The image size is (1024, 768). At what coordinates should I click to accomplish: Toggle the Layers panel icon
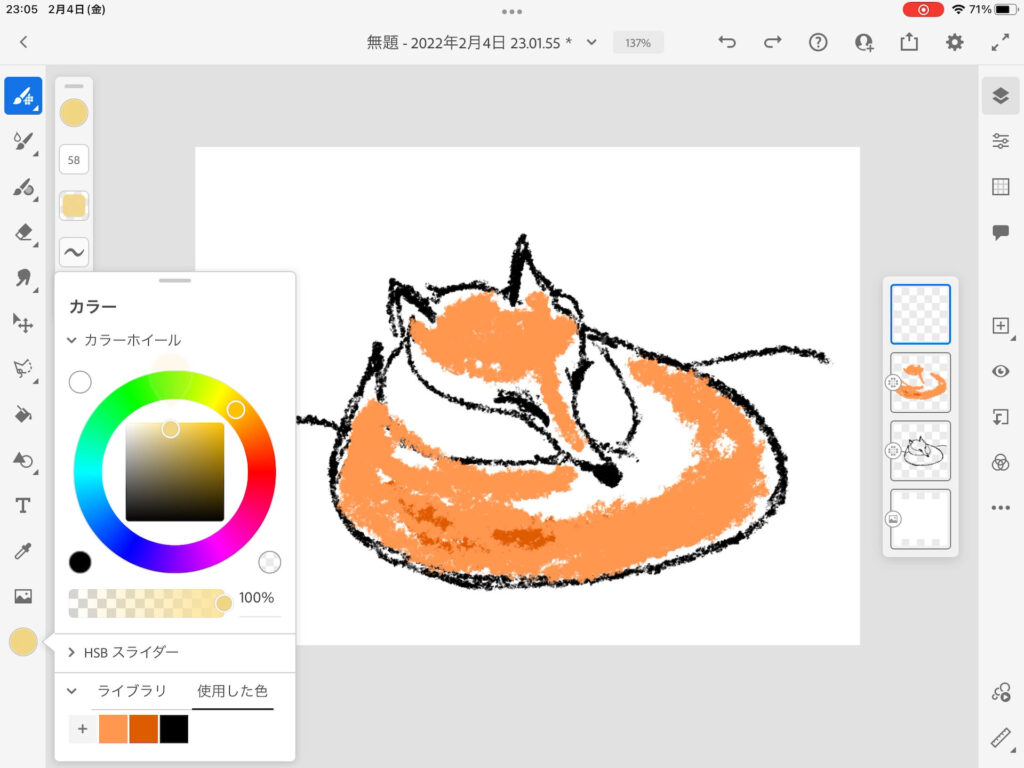pos(1000,96)
